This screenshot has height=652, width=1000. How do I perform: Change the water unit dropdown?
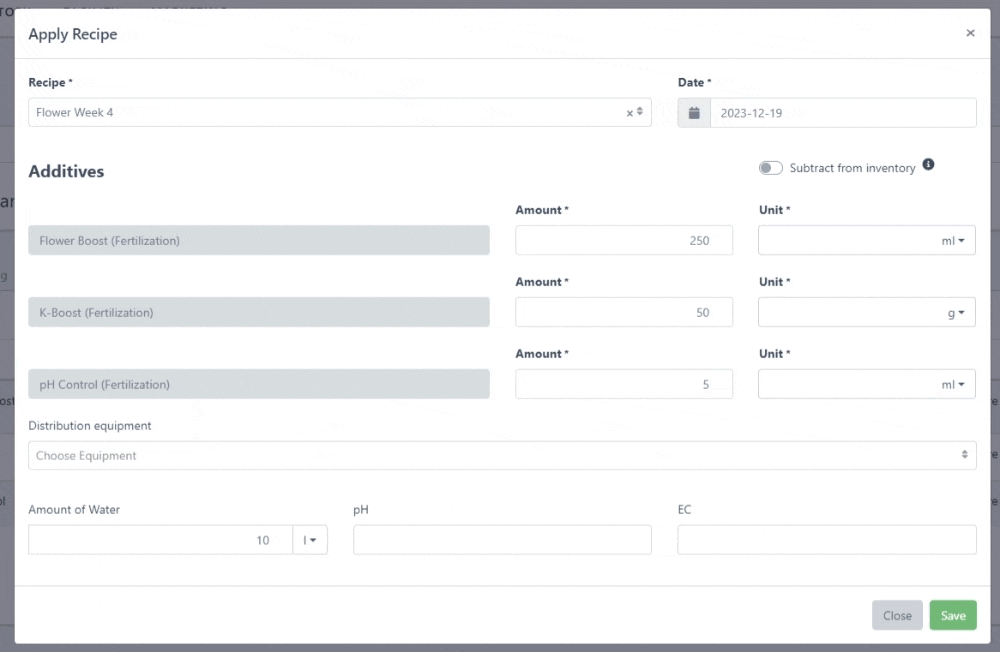tap(310, 540)
